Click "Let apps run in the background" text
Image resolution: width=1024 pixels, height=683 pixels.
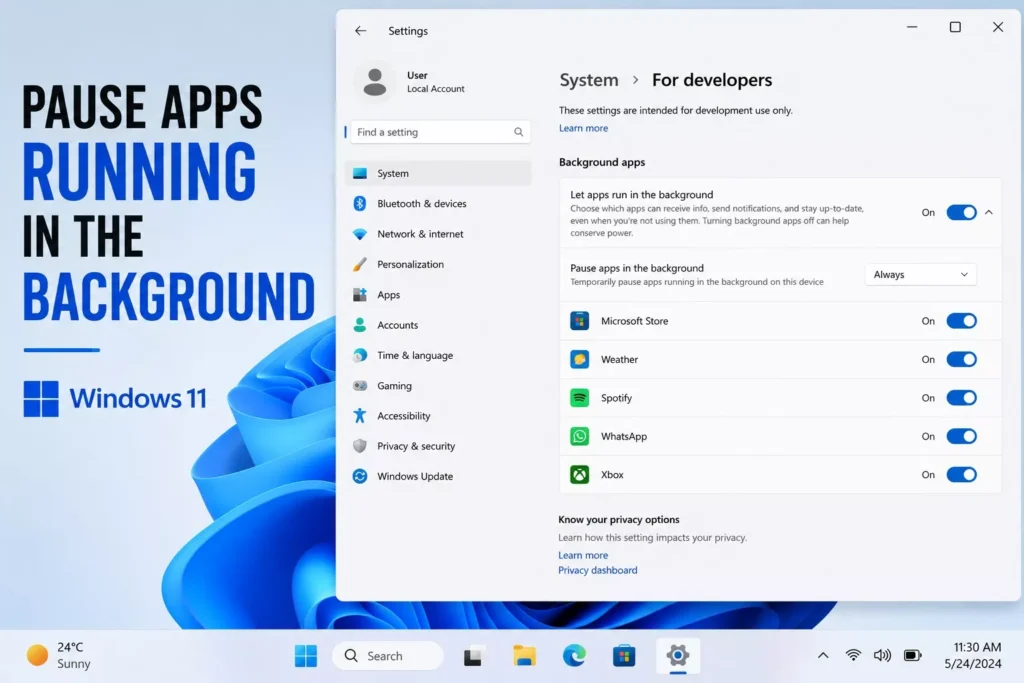641,195
